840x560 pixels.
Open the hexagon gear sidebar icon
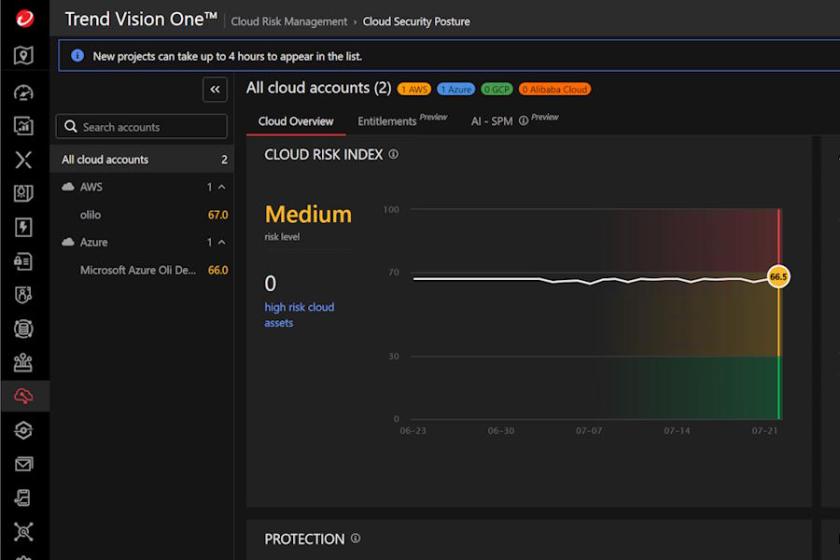(24, 430)
